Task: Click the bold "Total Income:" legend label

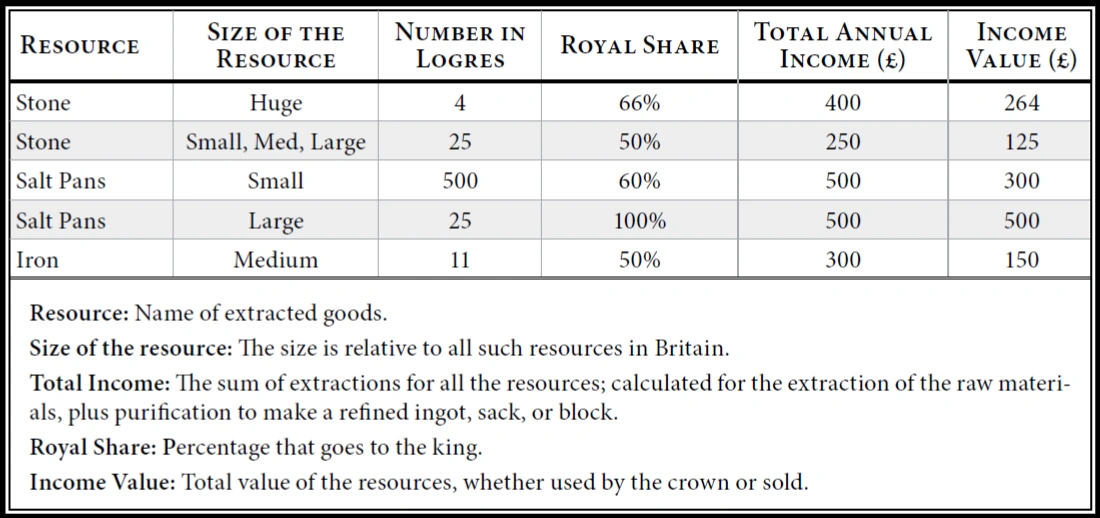Action: coord(93,384)
